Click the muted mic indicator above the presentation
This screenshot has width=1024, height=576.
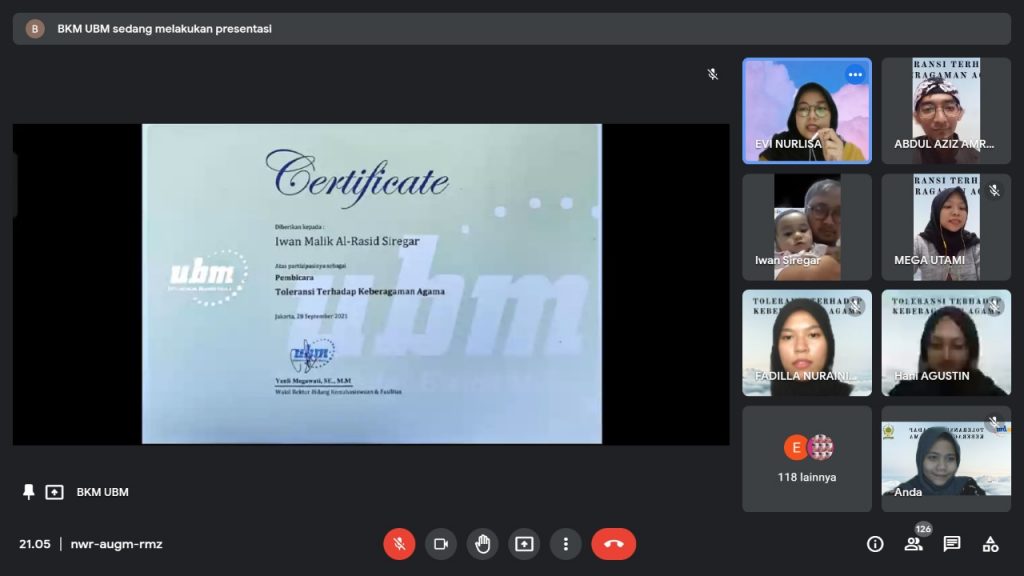712,74
